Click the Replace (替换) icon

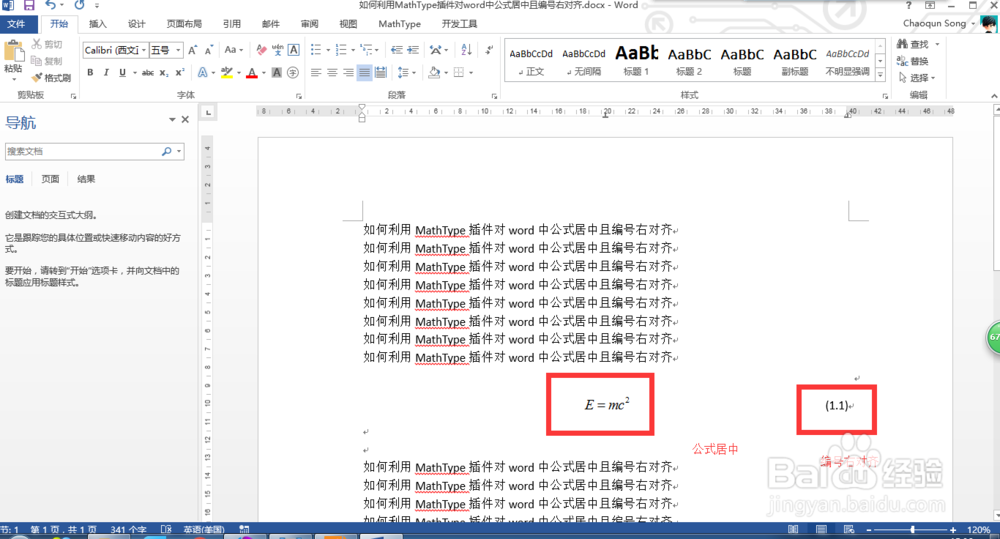(902, 61)
